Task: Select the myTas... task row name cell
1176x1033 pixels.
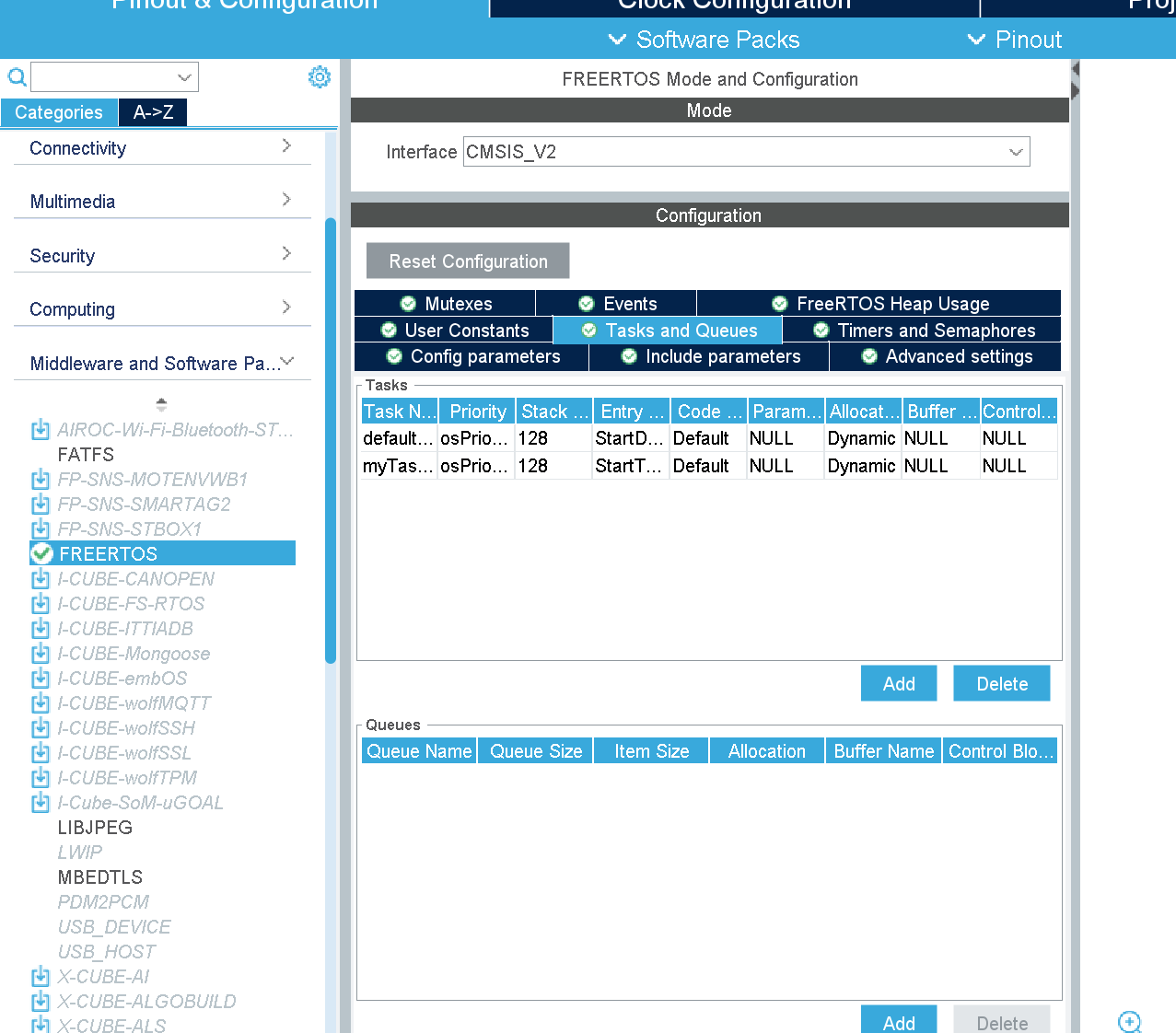Action: click(x=399, y=466)
